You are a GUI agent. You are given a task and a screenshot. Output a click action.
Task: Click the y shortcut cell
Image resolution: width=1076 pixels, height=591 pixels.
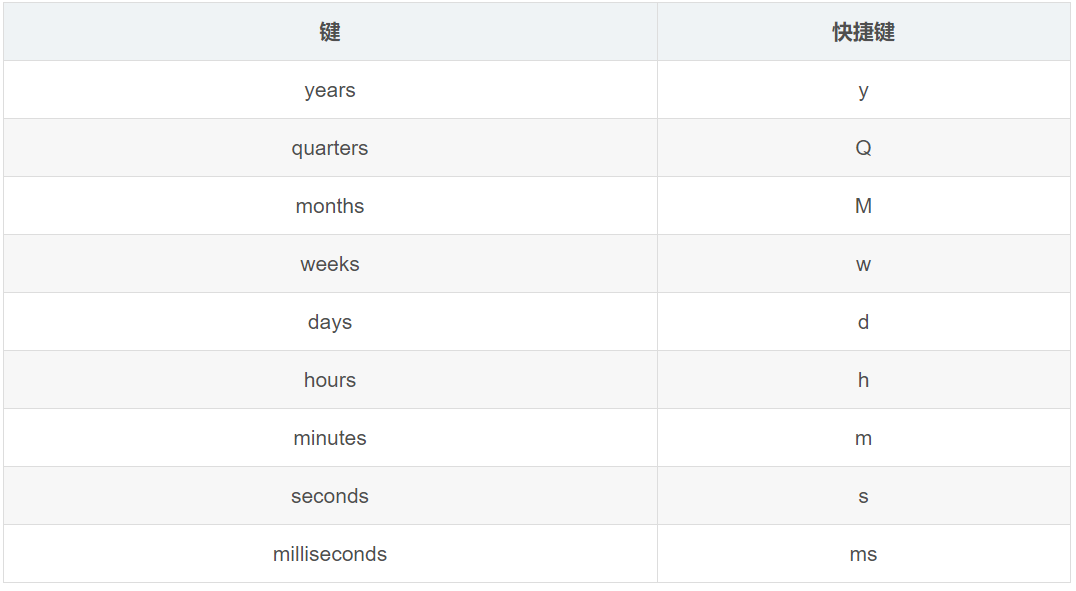(x=863, y=90)
